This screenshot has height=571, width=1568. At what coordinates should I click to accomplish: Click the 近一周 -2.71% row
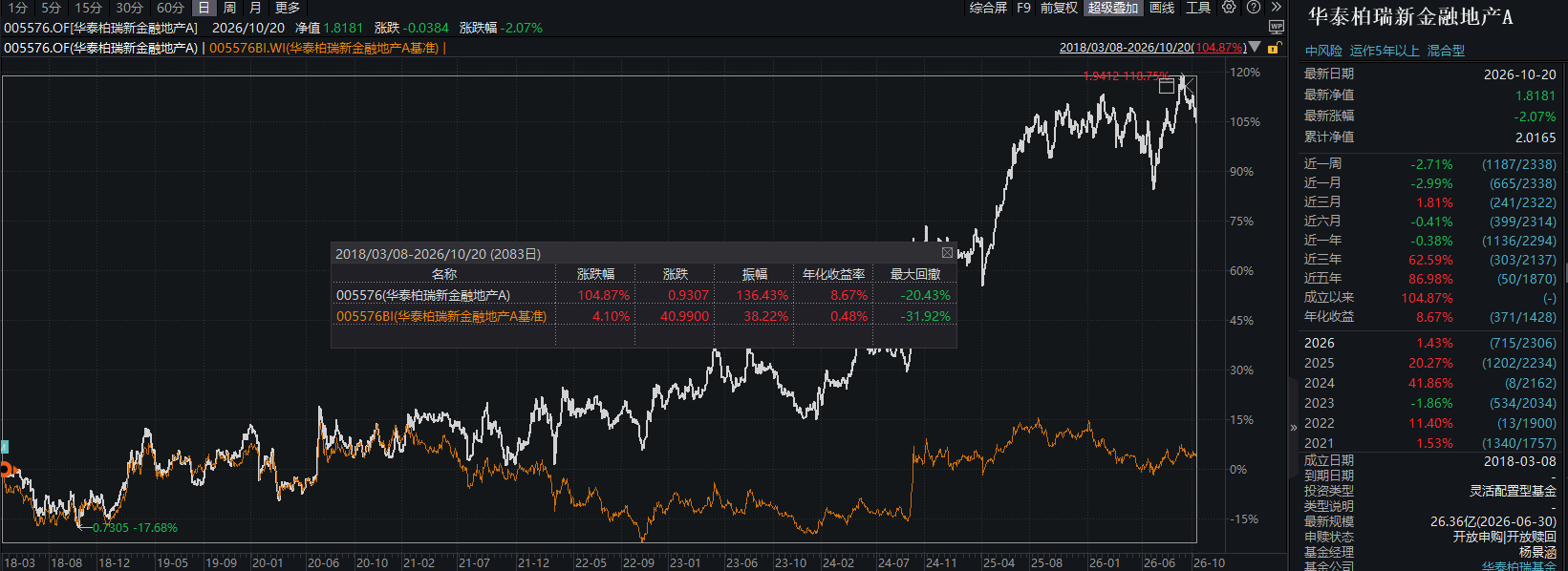click(1429, 164)
